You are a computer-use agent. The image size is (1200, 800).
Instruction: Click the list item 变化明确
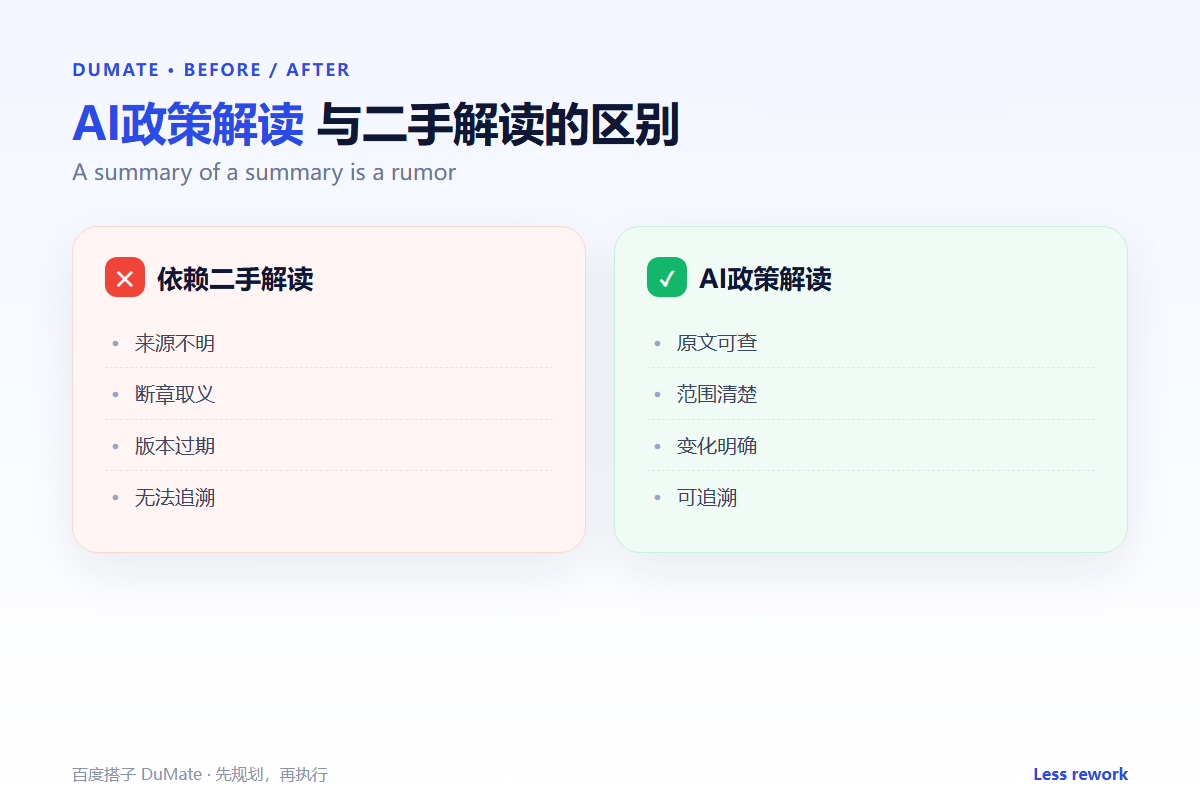[871, 446]
